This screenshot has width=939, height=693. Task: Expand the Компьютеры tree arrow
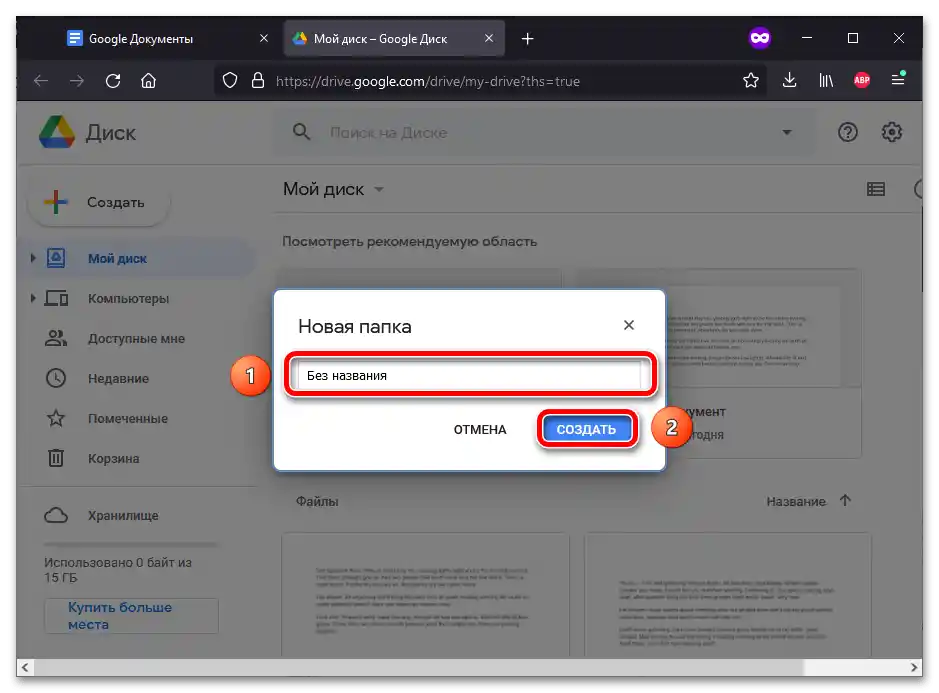pyautogui.click(x=33, y=298)
